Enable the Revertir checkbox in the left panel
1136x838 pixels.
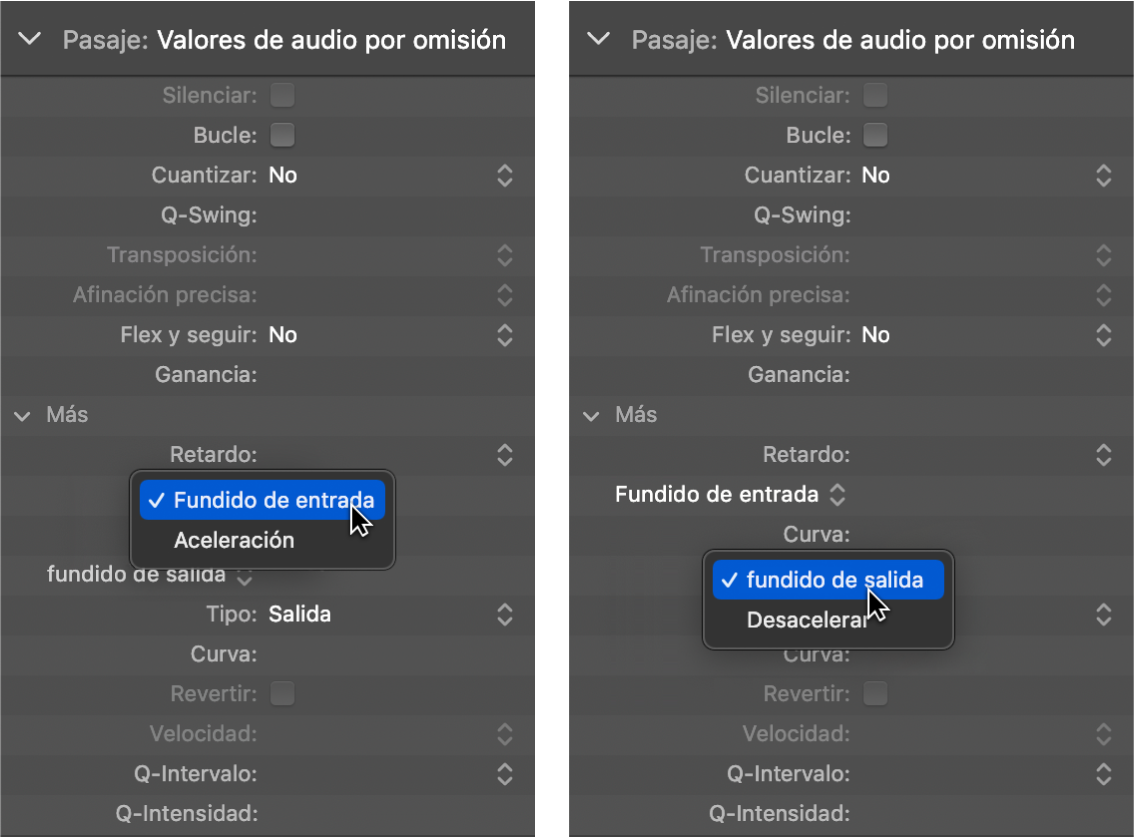tap(283, 694)
